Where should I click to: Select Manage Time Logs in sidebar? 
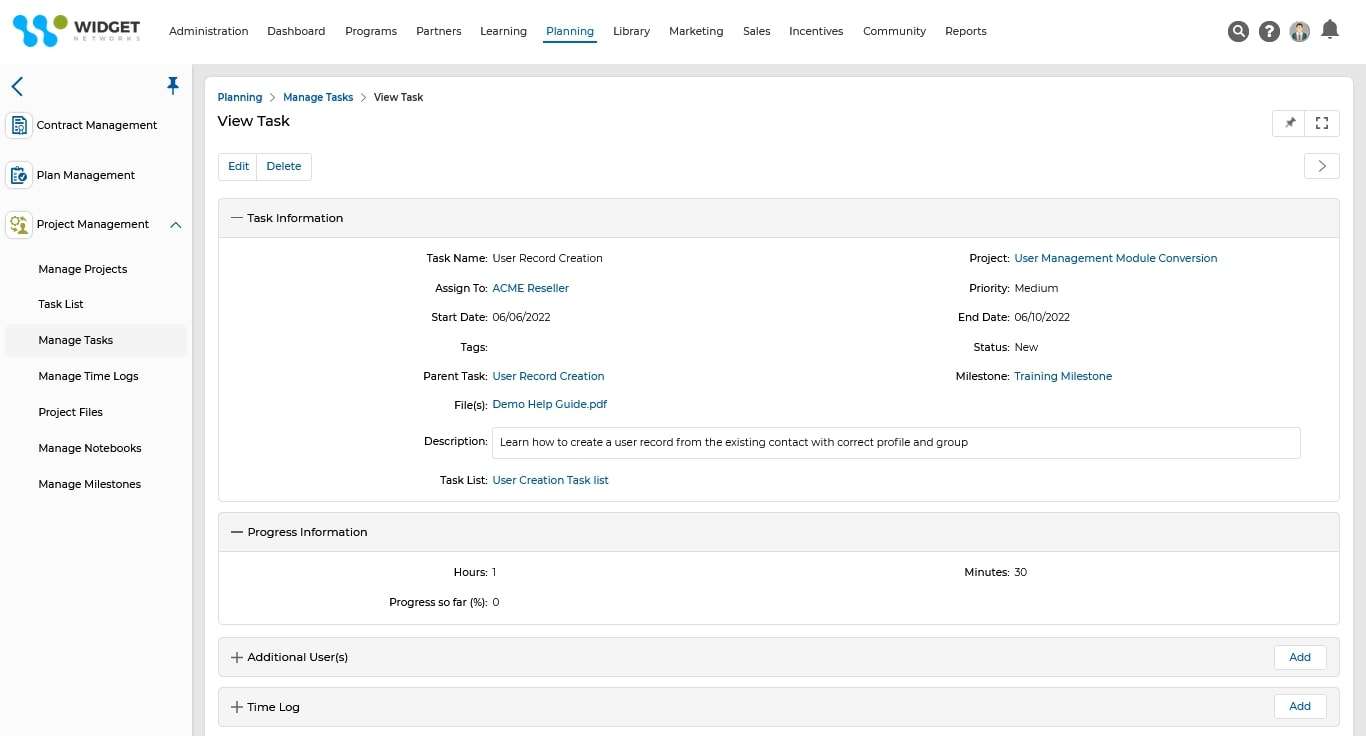(88, 376)
